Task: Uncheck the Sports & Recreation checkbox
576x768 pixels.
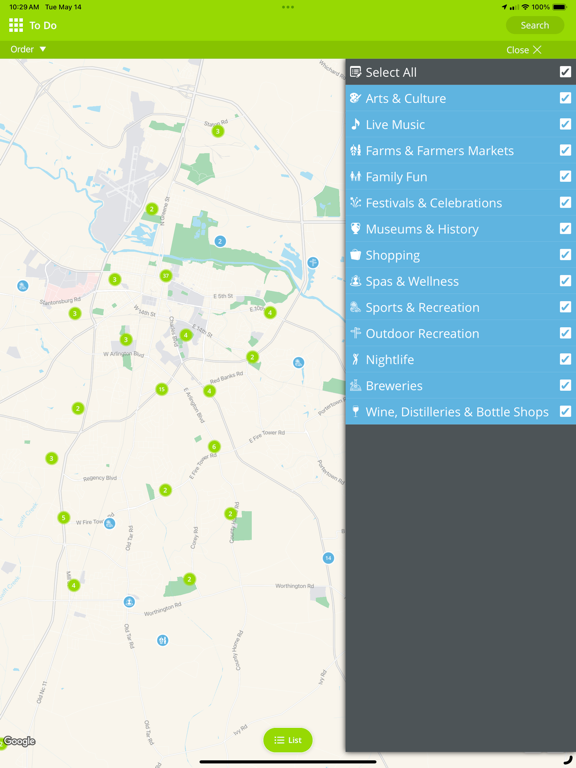Action: pos(565,307)
